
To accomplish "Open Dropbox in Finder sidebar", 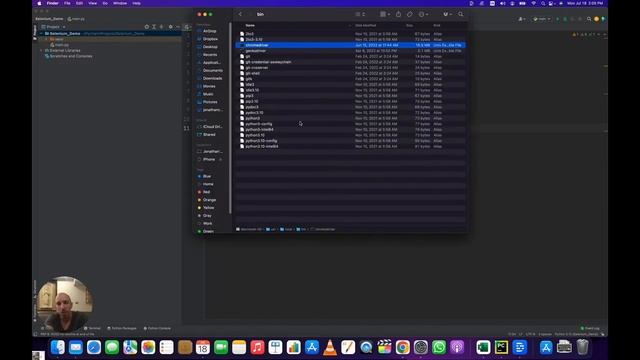I will coord(211,39).
